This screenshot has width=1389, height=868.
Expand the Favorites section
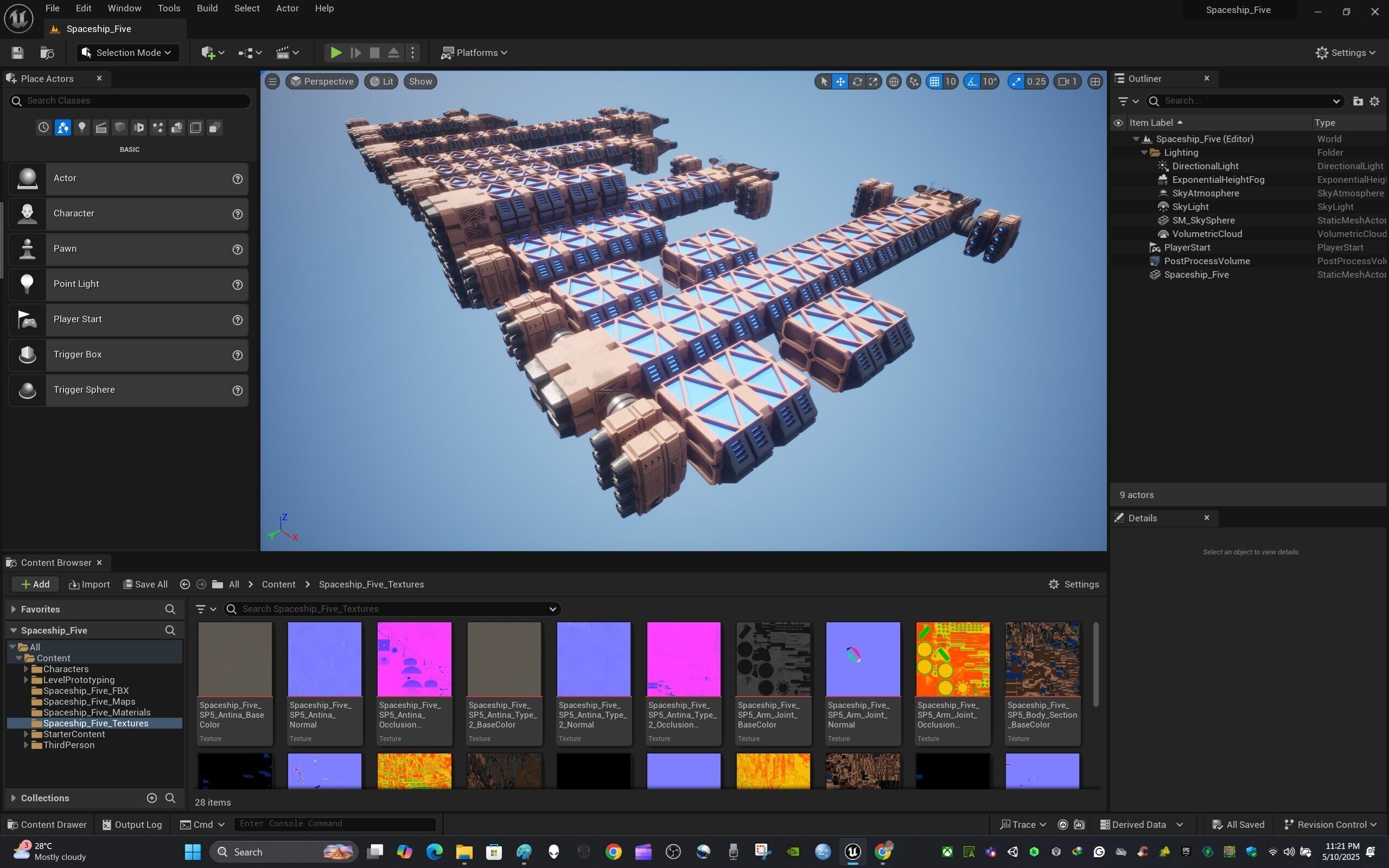(x=13, y=609)
